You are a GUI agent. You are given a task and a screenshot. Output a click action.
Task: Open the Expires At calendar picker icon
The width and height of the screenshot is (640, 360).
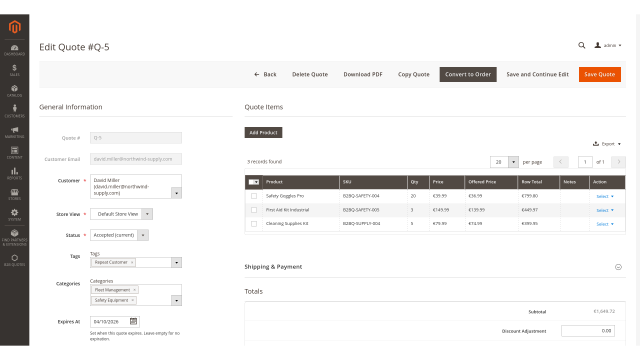133,322
